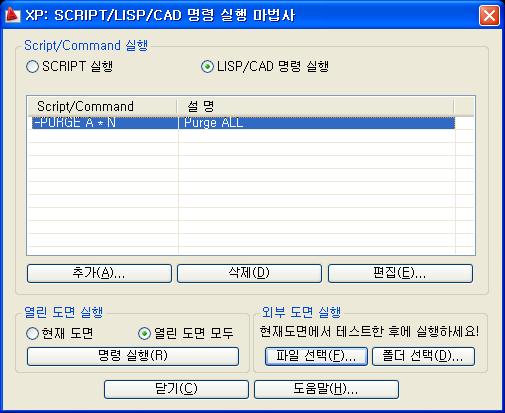Open 폴더 선택(D)... folder chooser

[423, 356]
